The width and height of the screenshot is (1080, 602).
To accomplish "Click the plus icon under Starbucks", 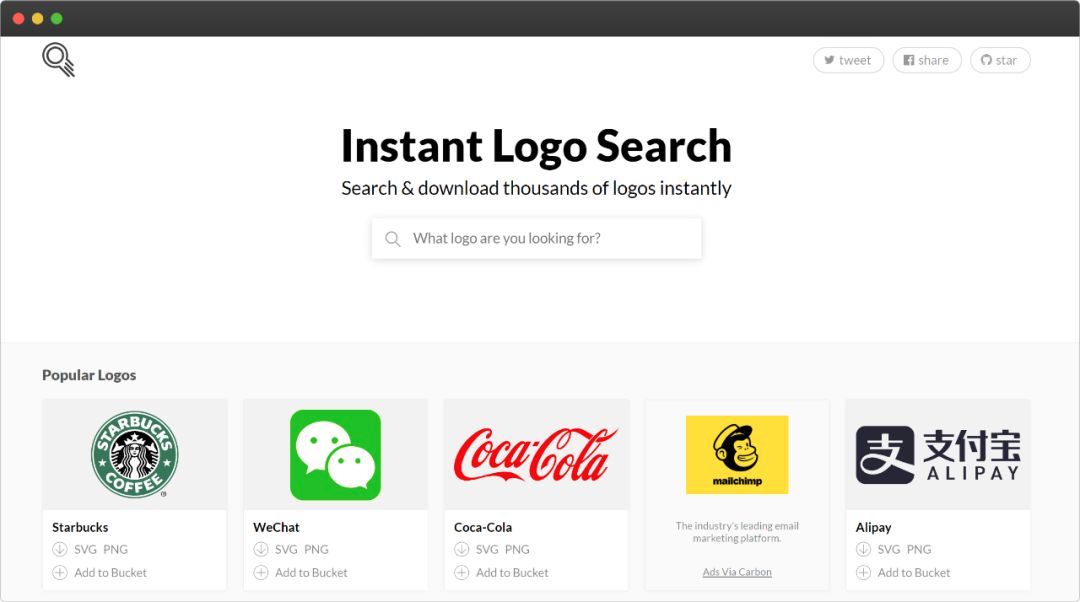I will 60,572.
